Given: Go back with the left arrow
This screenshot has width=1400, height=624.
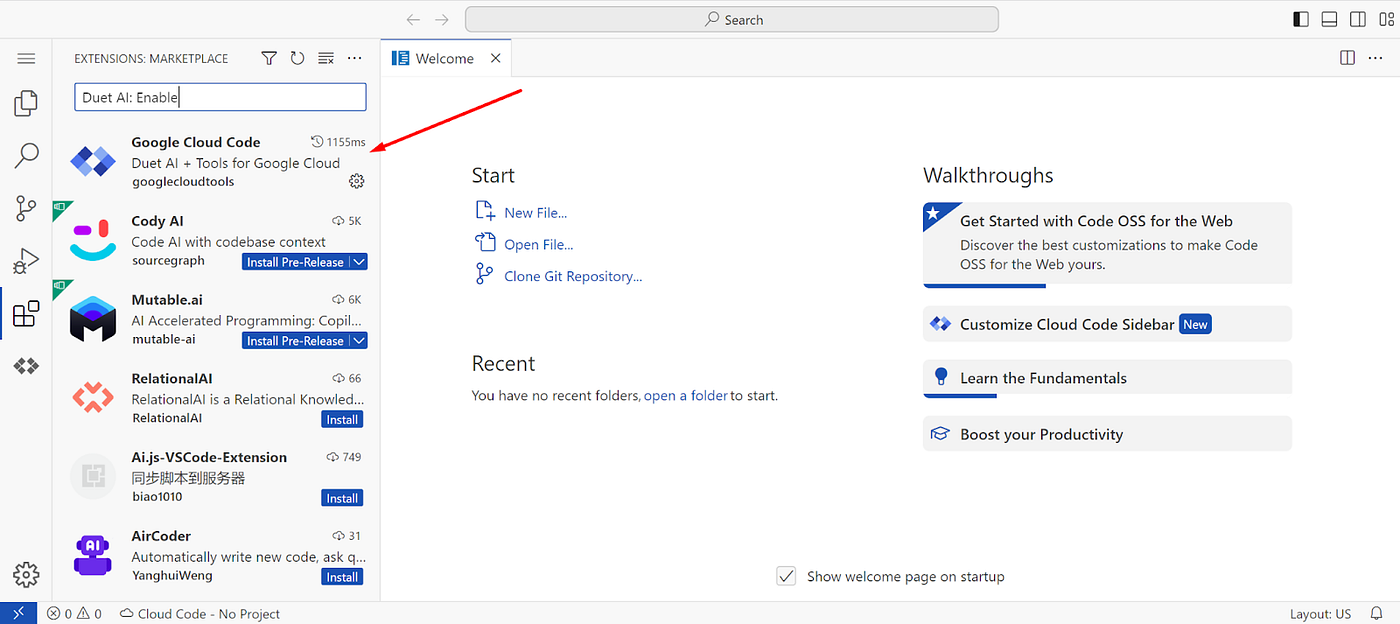Looking at the screenshot, I should [x=414, y=20].
